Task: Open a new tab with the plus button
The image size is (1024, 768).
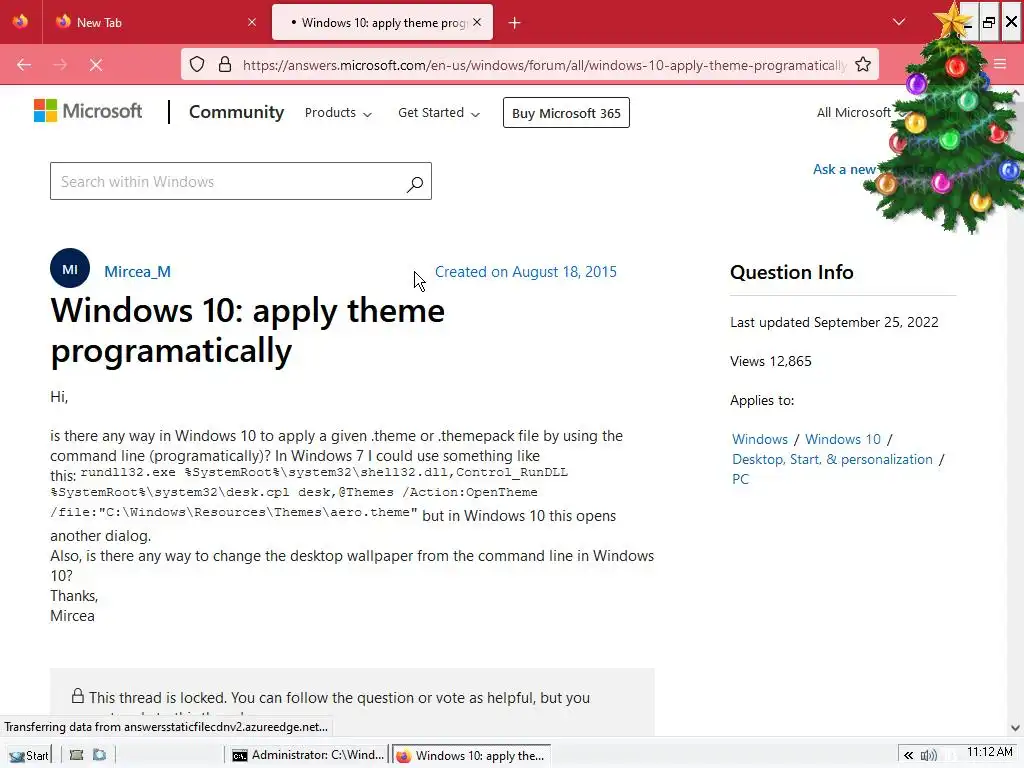Action: pyautogui.click(x=515, y=23)
